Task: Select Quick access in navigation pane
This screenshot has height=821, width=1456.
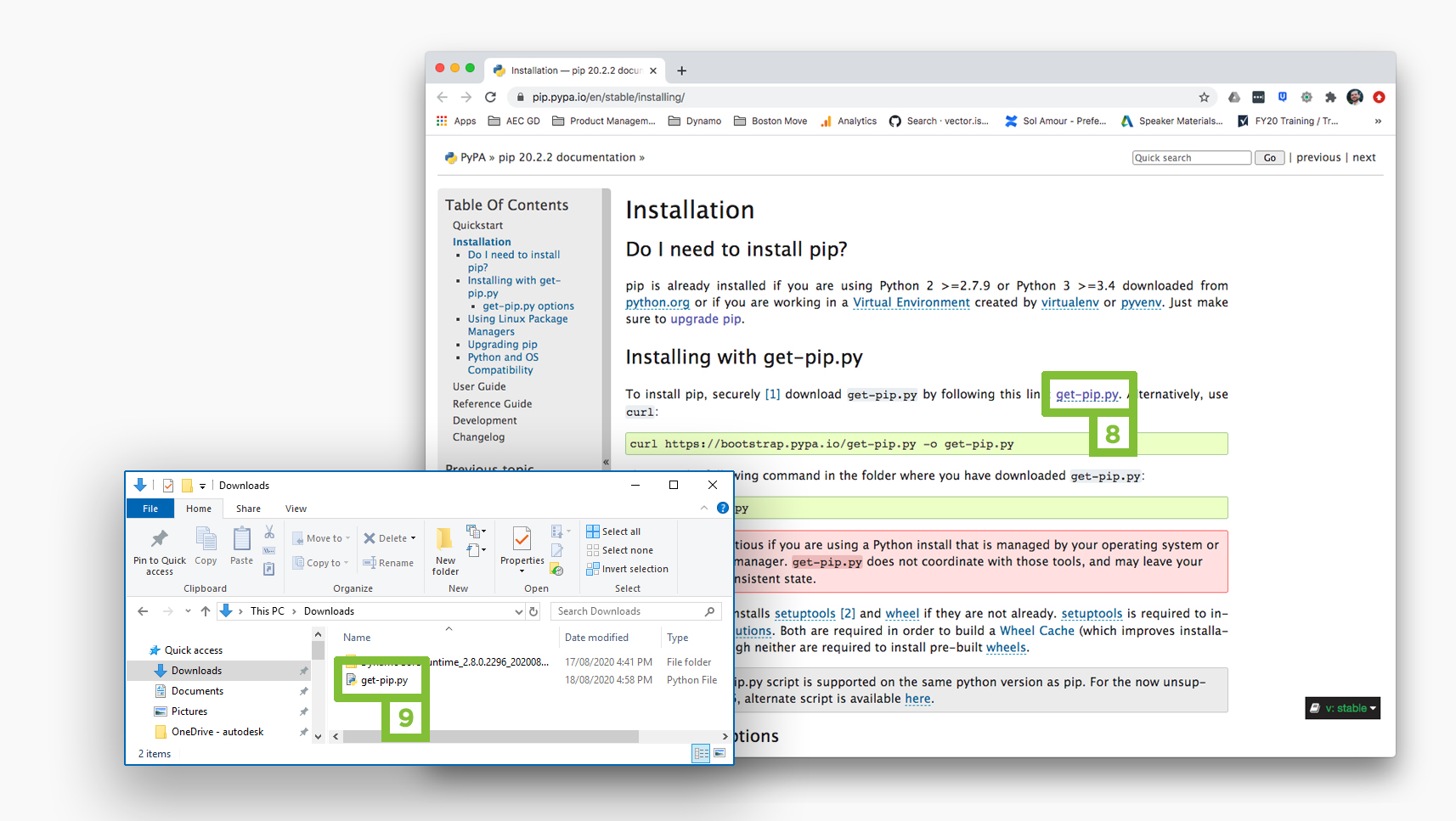Action: pos(194,650)
